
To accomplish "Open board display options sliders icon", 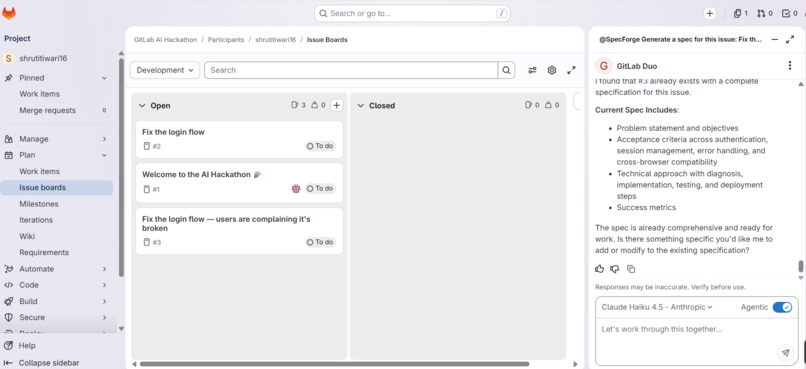I will (532, 70).
